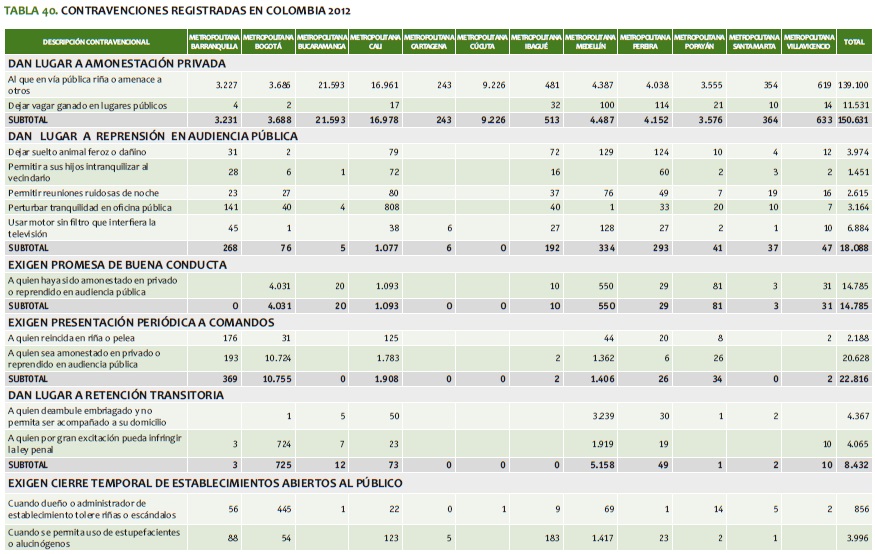875x554 pixels.
Task: Click the total cell showing 150.631
Action: (853, 120)
